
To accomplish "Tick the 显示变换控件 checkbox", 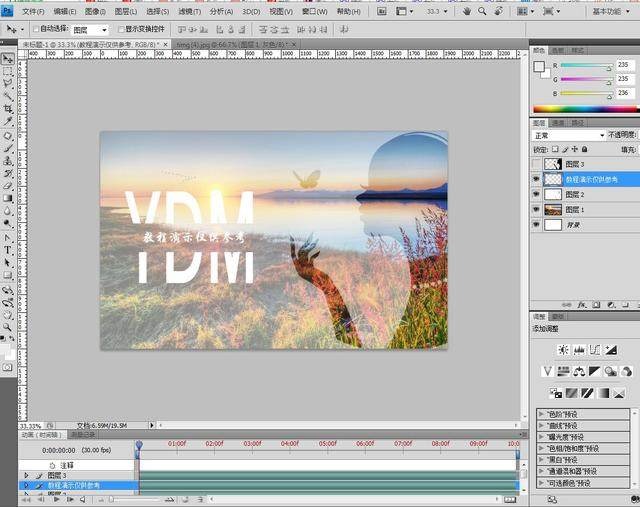I will [119, 30].
